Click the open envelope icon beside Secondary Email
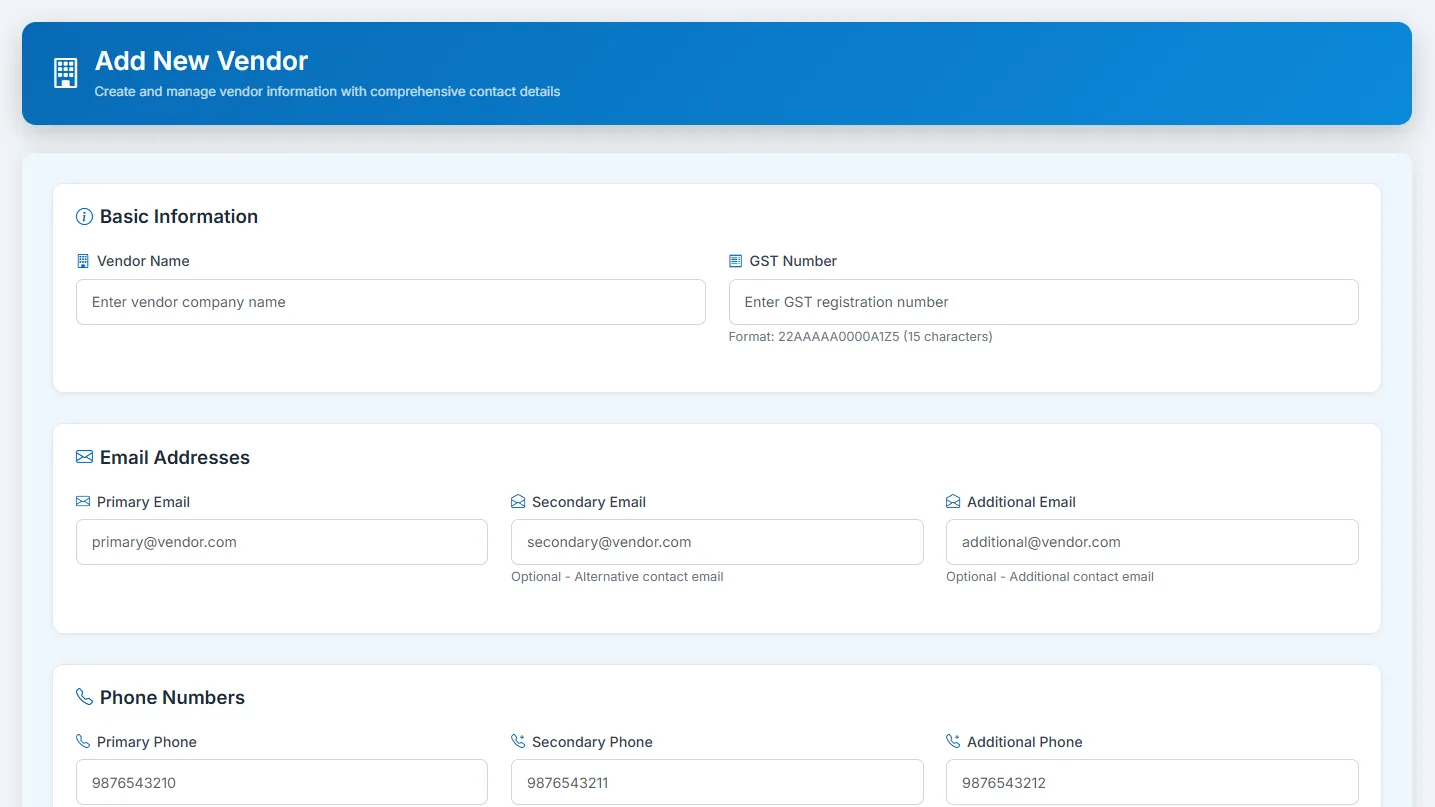1435x807 pixels. [x=518, y=501]
